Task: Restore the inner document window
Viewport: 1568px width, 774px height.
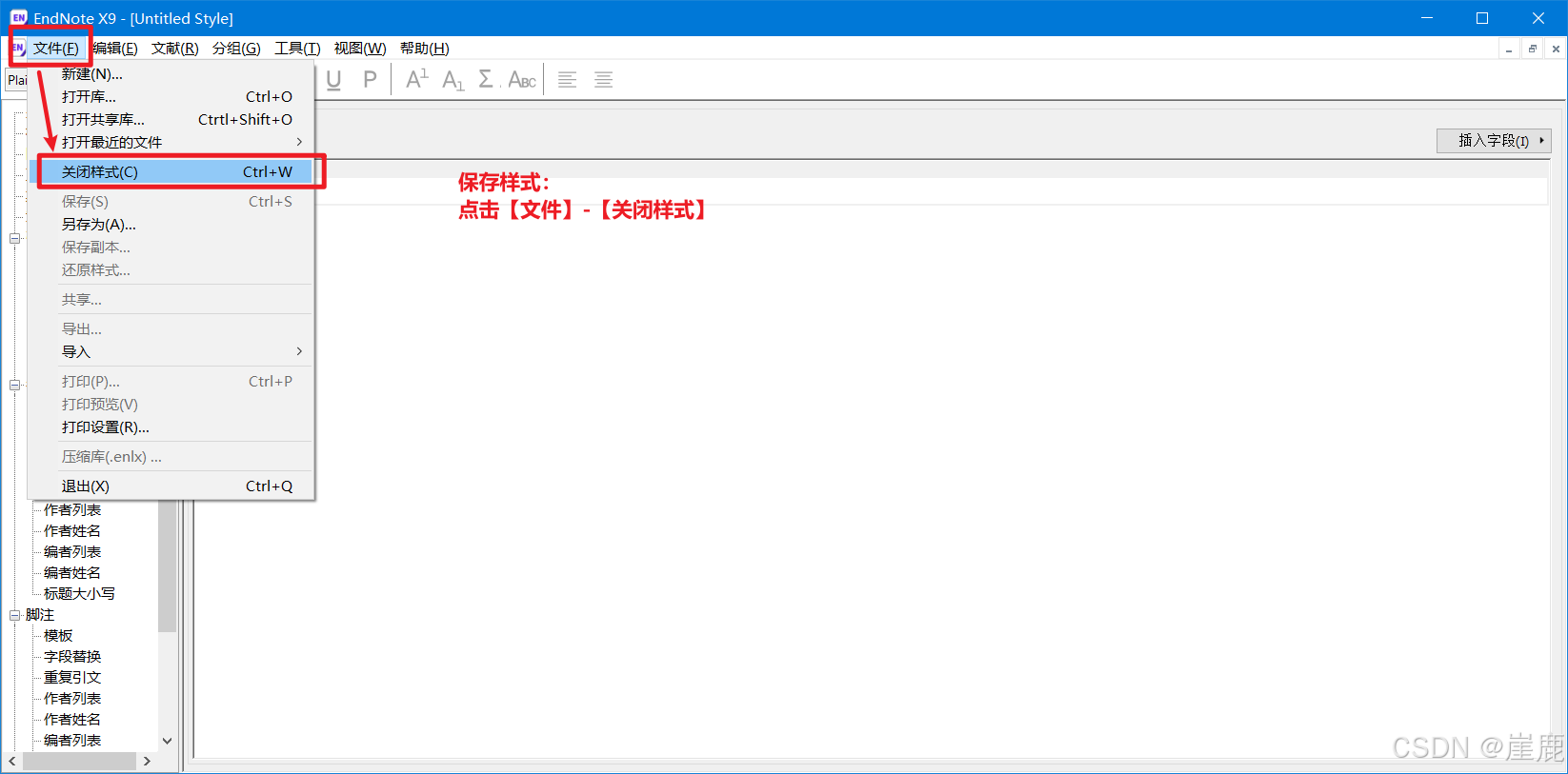Action: point(1532,49)
